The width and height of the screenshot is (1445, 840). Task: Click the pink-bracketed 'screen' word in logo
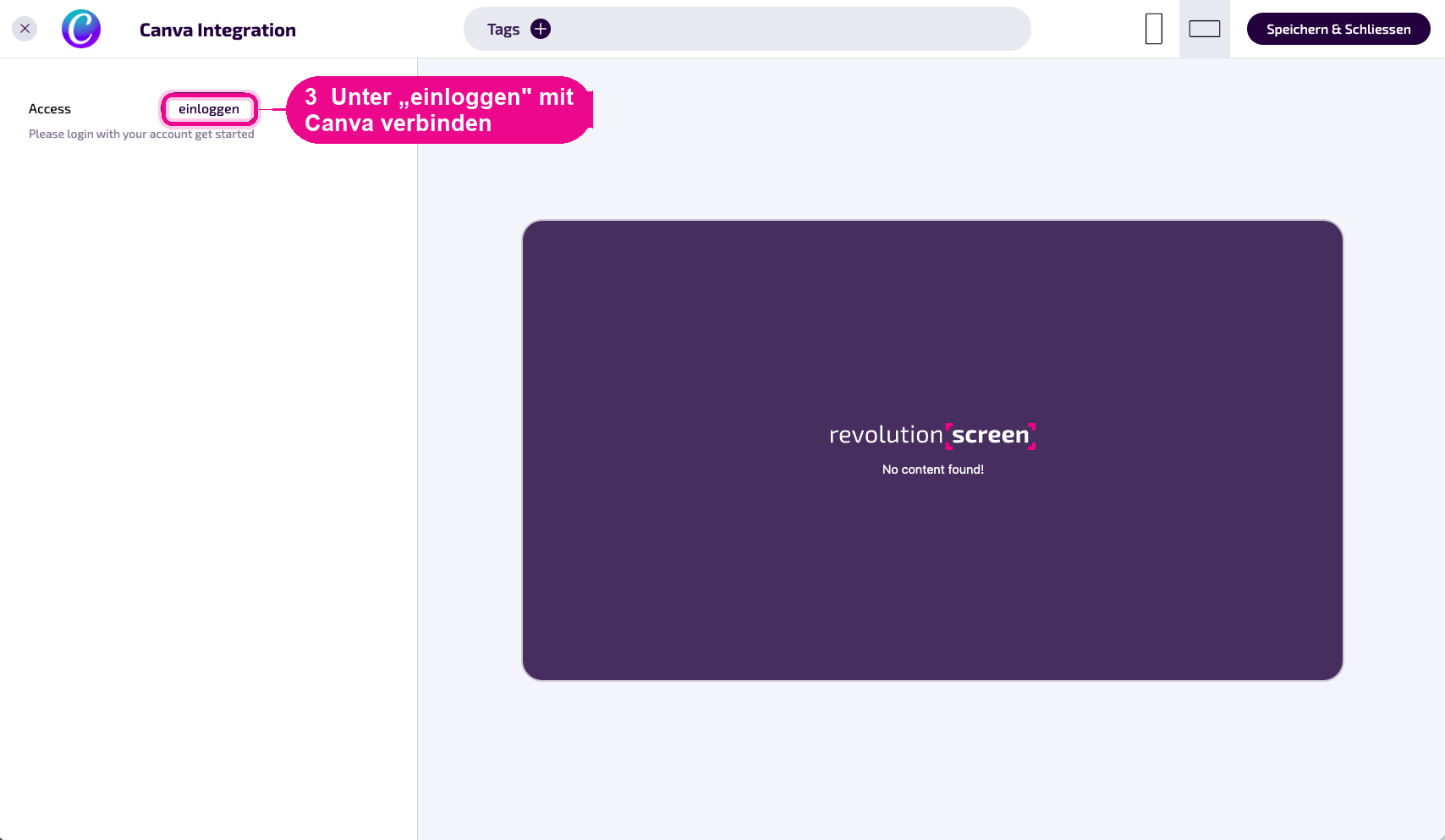[991, 435]
